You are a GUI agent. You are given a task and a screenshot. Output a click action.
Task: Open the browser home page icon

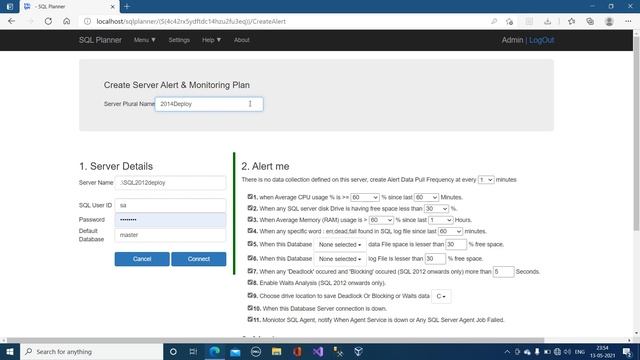(67, 21)
